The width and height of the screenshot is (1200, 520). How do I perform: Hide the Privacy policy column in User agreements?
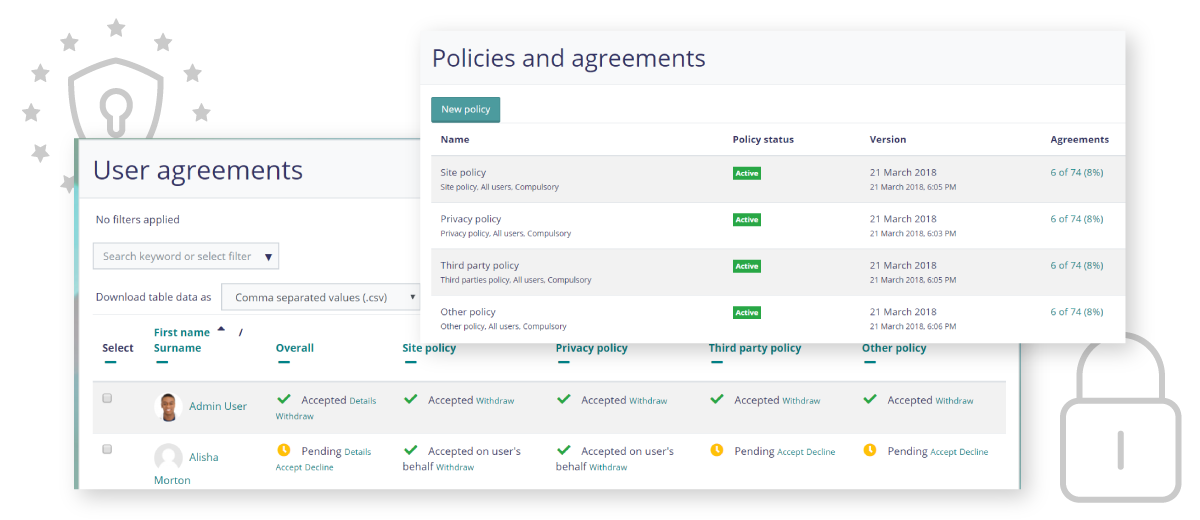(x=562, y=363)
